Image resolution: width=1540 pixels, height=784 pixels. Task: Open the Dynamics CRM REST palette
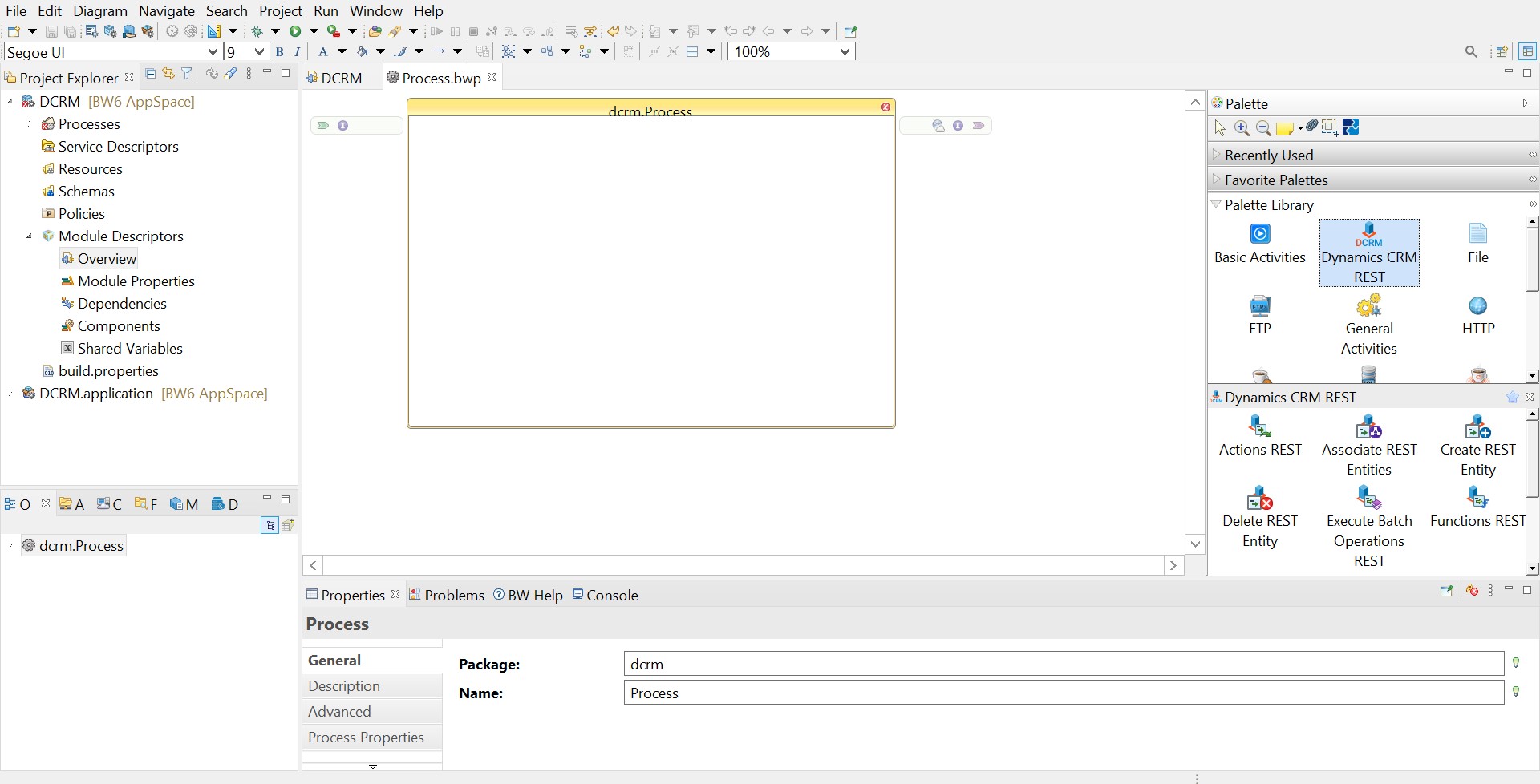(x=1369, y=253)
